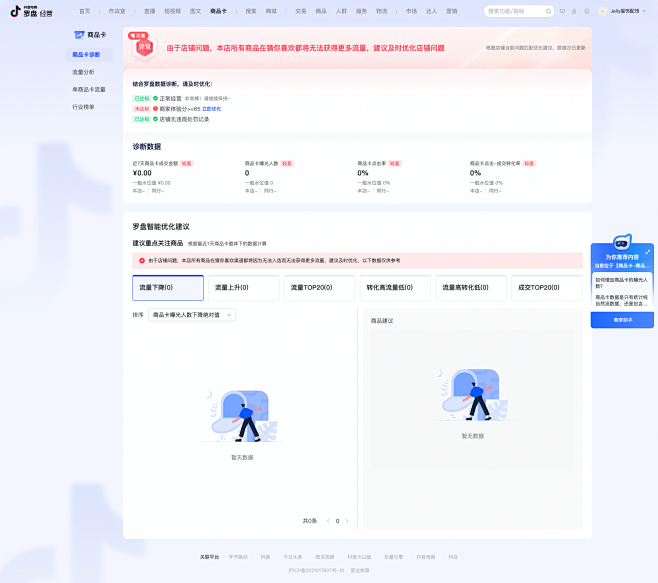Click the 商品卡 sidebar header icon
Image resolution: width=658 pixels, height=583 pixels.
tap(77, 34)
